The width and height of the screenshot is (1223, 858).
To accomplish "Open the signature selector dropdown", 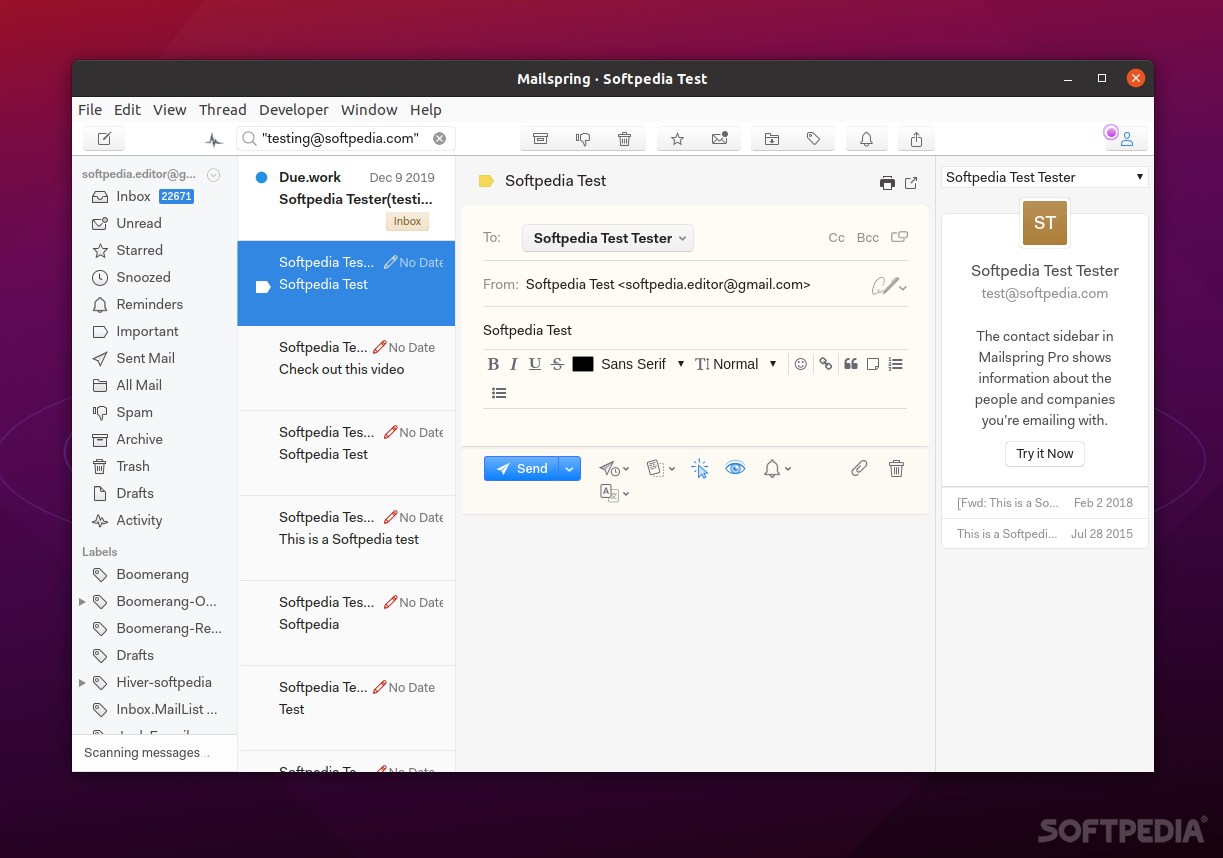I will tap(889, 286).
